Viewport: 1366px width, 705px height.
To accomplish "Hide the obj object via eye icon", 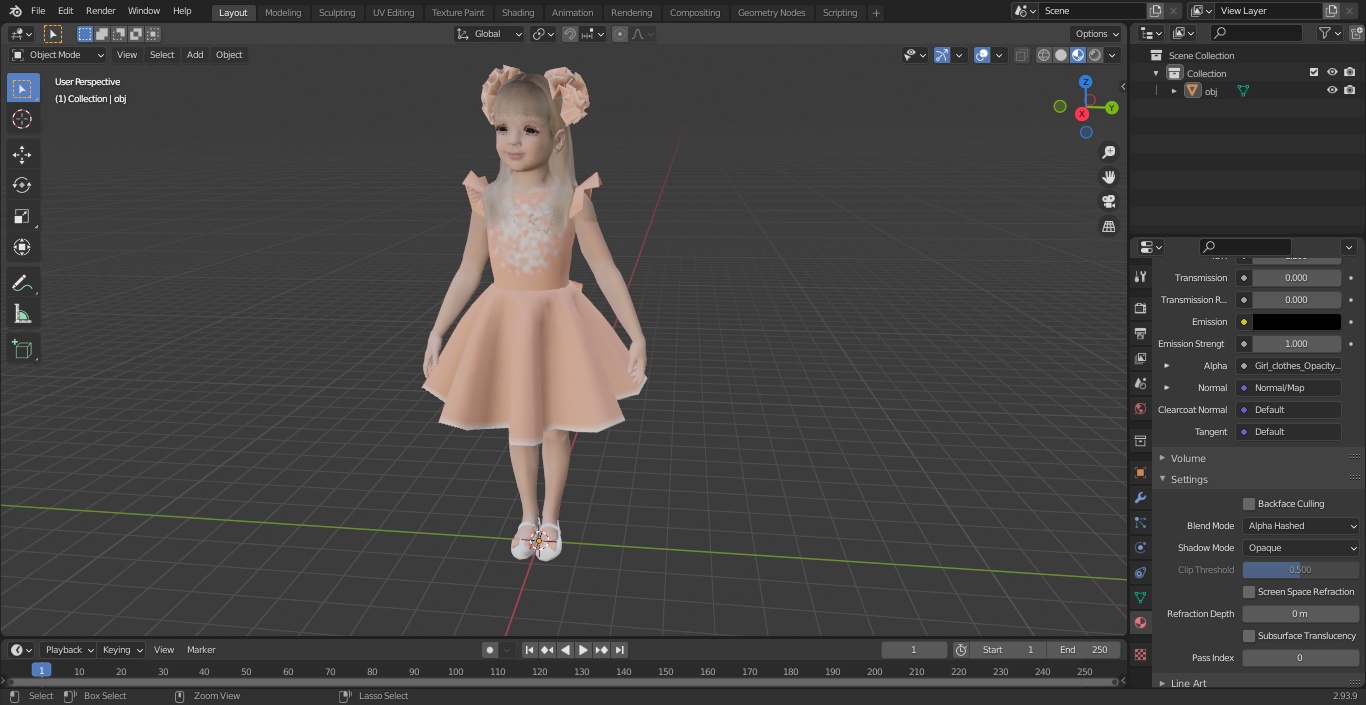I will pos(1332,90).
